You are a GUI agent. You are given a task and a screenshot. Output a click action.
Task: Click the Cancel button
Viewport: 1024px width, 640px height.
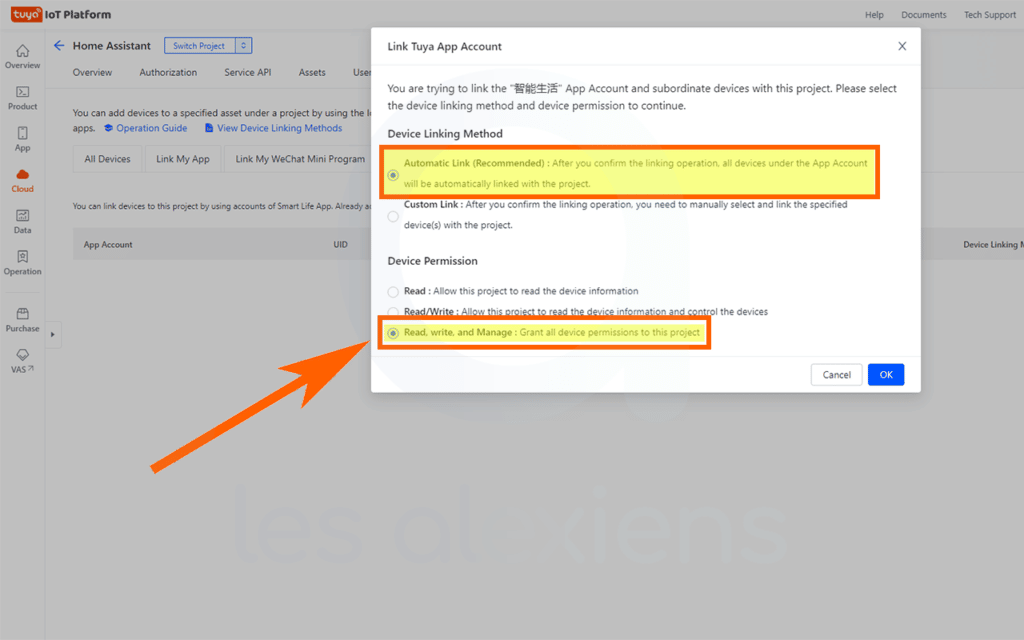click(x=837, y=374)
